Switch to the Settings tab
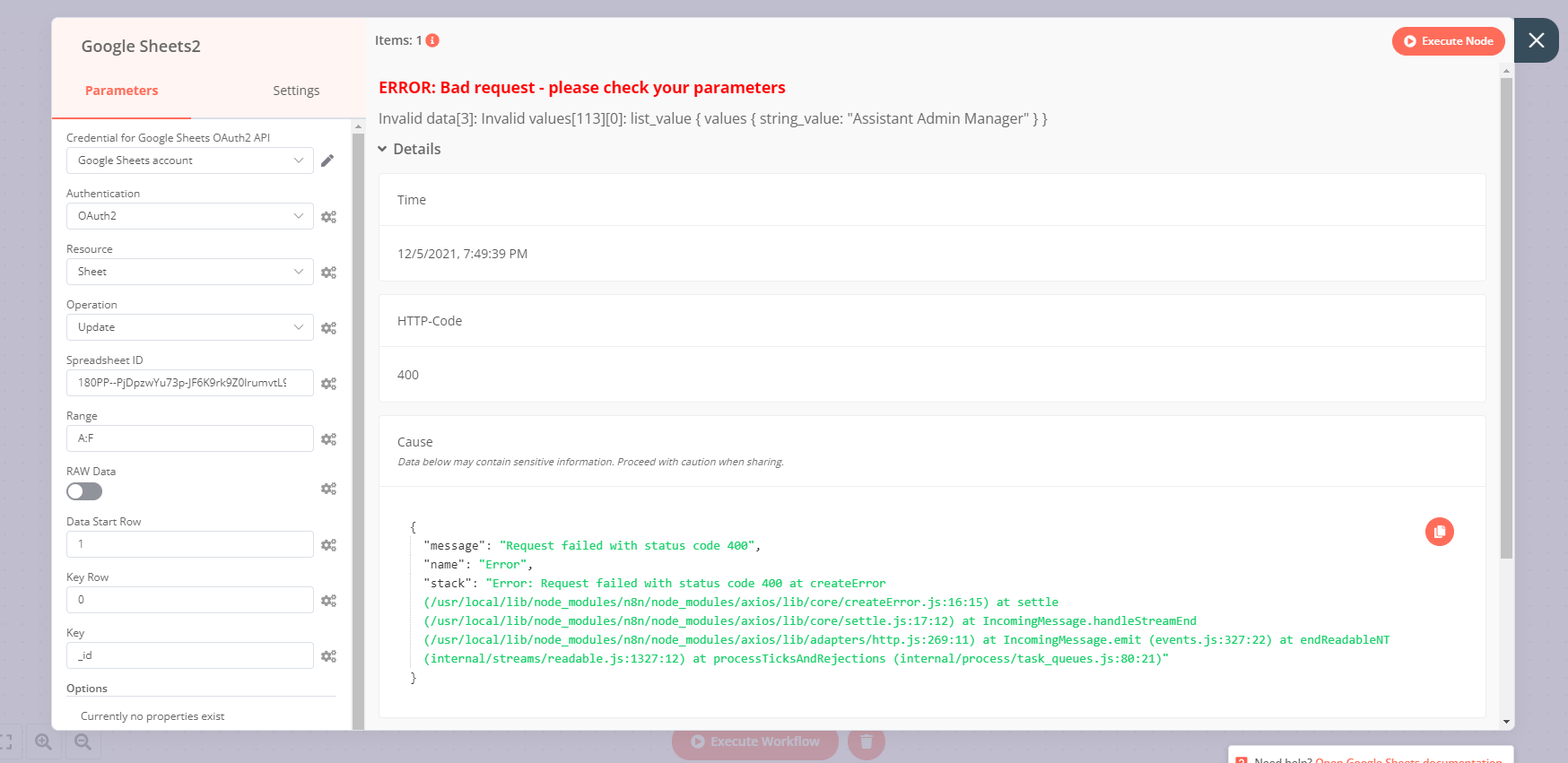The height and width of the screenshot is (763, 1568). 296,91
